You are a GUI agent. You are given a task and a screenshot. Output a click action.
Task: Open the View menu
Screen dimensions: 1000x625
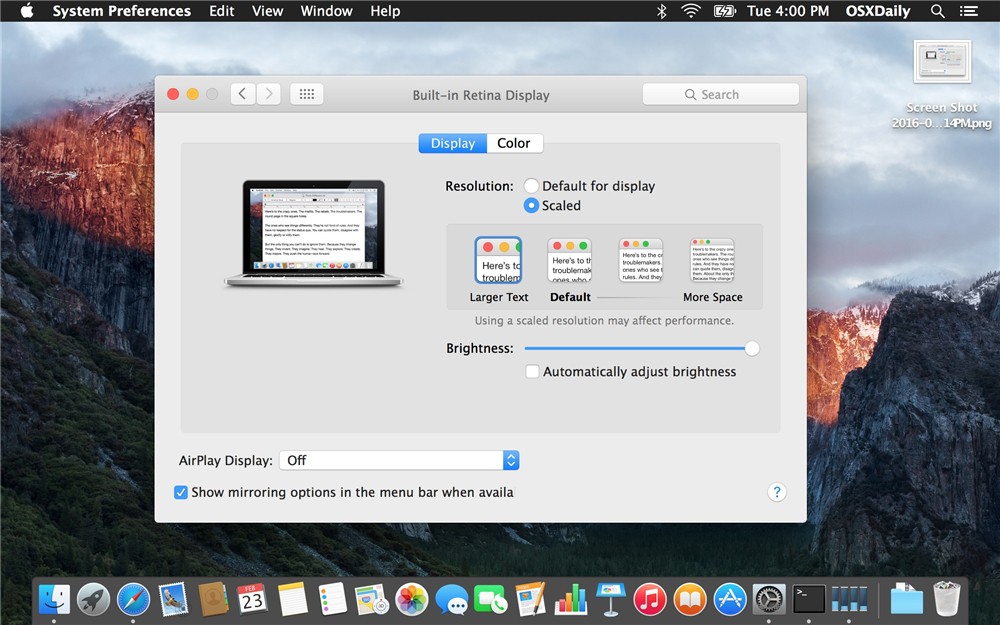pyautogui.click(x=267, y=11)
